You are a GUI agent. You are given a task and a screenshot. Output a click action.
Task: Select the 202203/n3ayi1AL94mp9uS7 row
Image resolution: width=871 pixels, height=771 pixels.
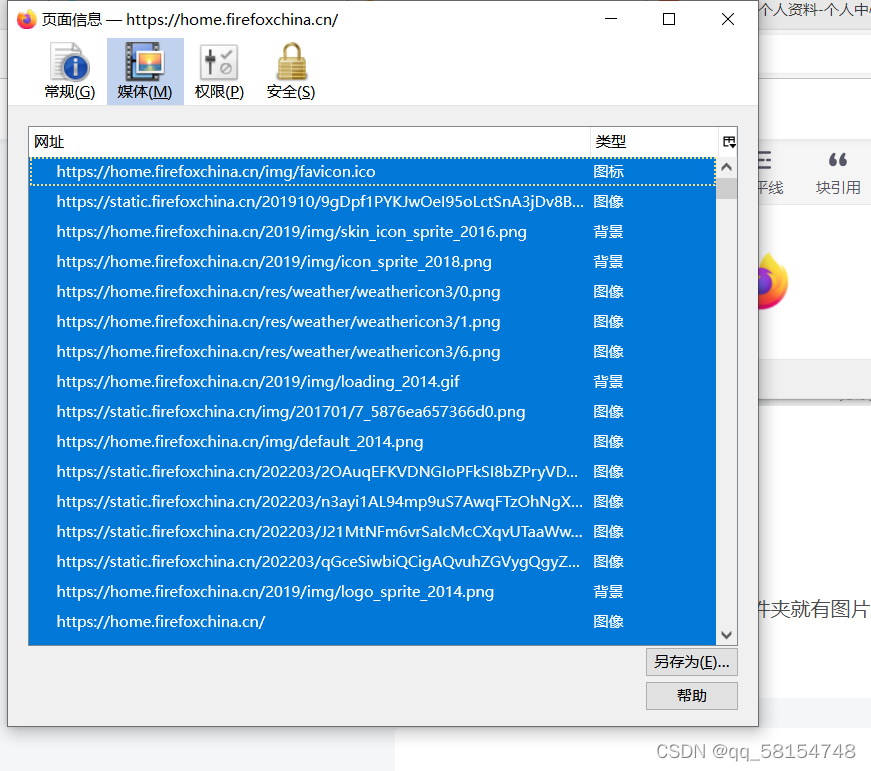pos(372,502)
